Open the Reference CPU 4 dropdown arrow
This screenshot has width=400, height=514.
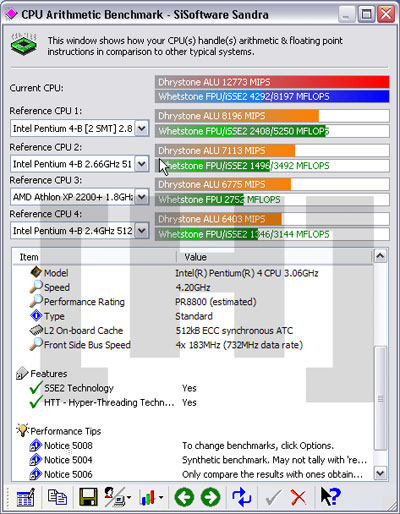(x=142, y=230)
